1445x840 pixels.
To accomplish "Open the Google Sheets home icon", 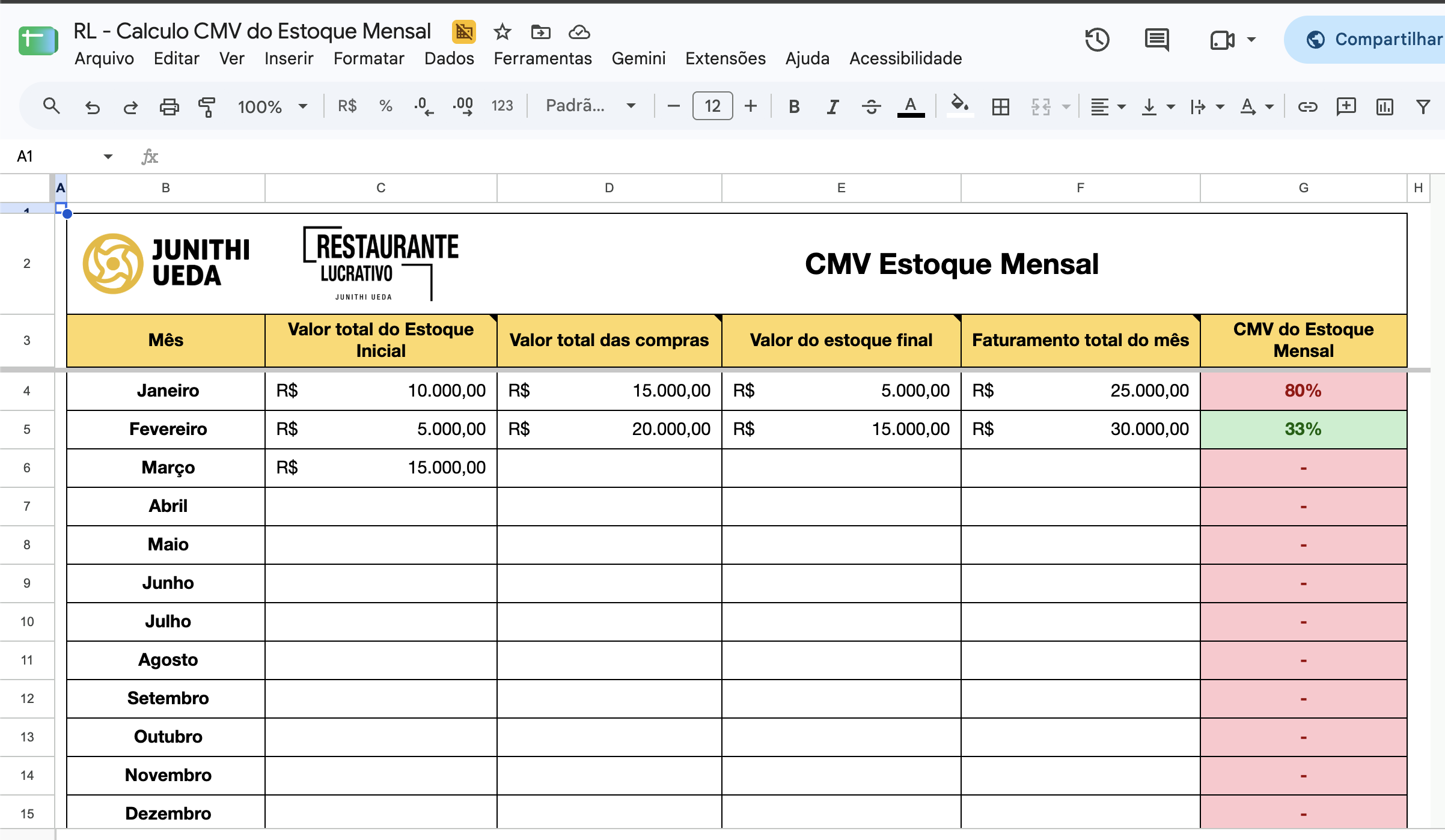I will pos(38,41).
